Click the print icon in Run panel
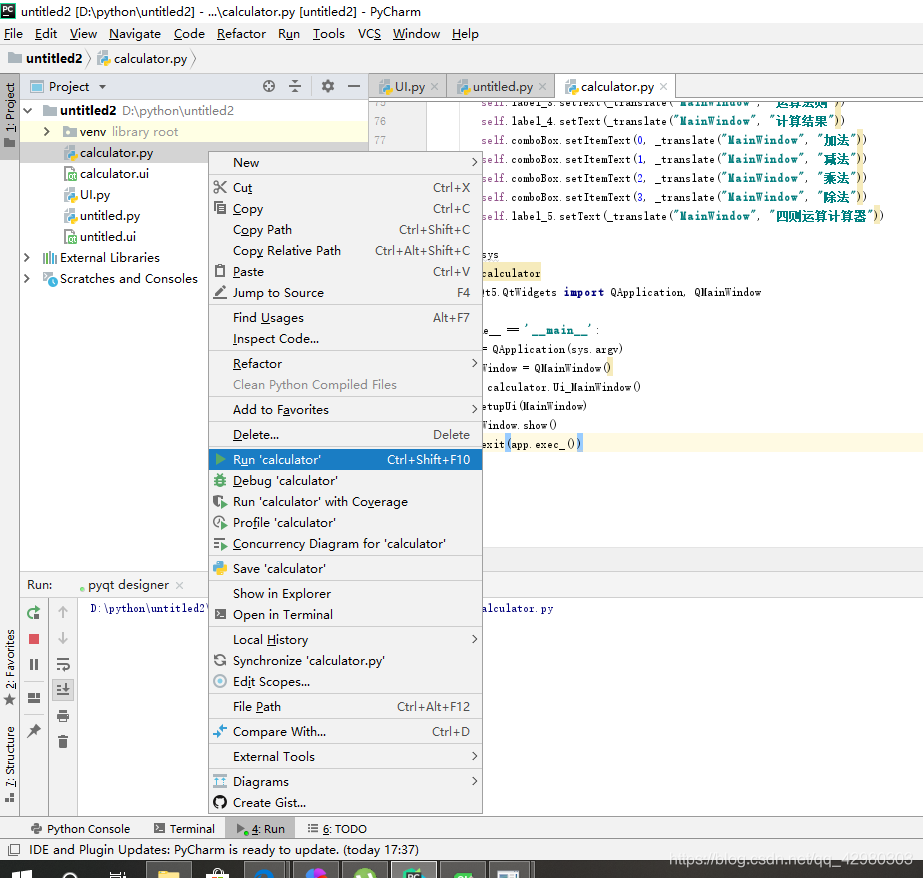The image size is (923, 878). (x=63, y=716)
